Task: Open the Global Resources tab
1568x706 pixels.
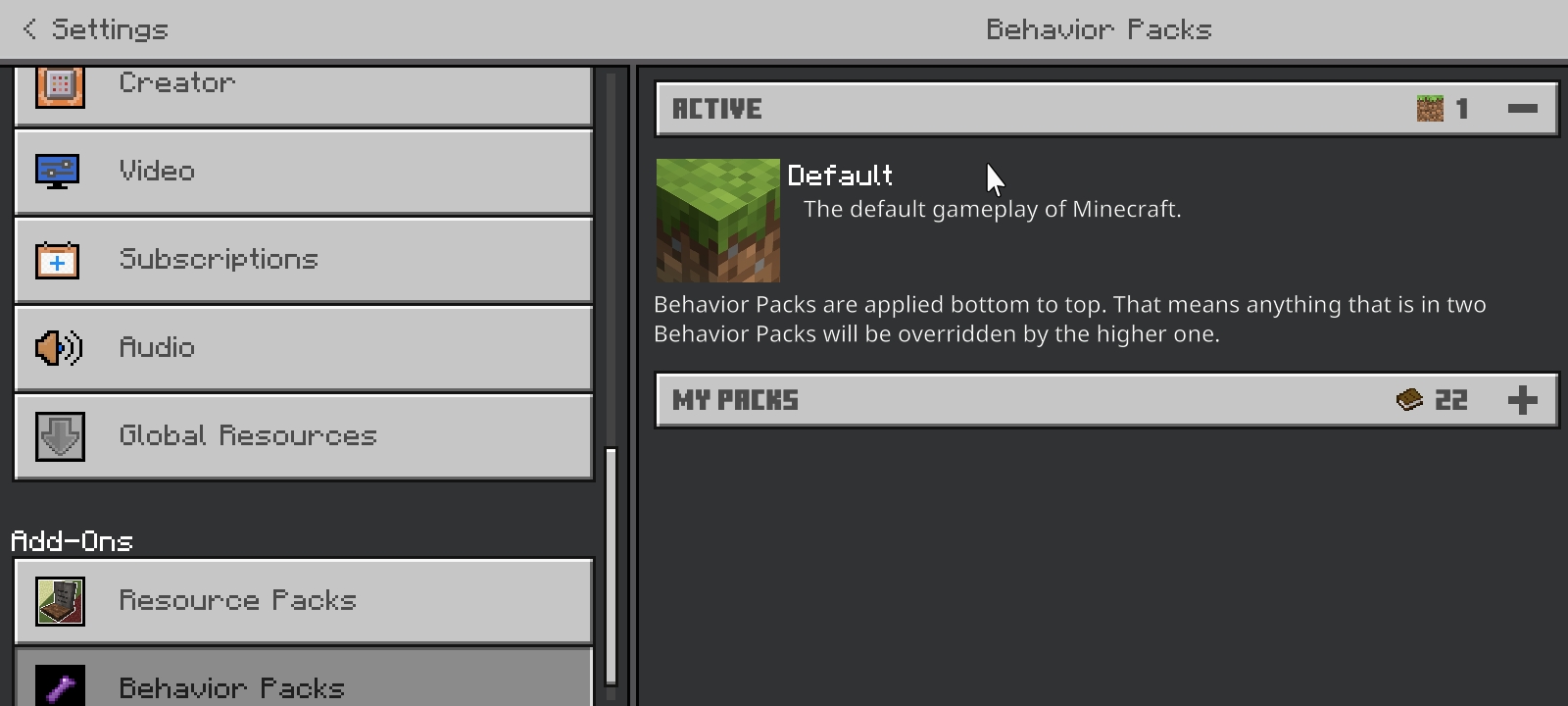Action: click(x=303, y=436)
